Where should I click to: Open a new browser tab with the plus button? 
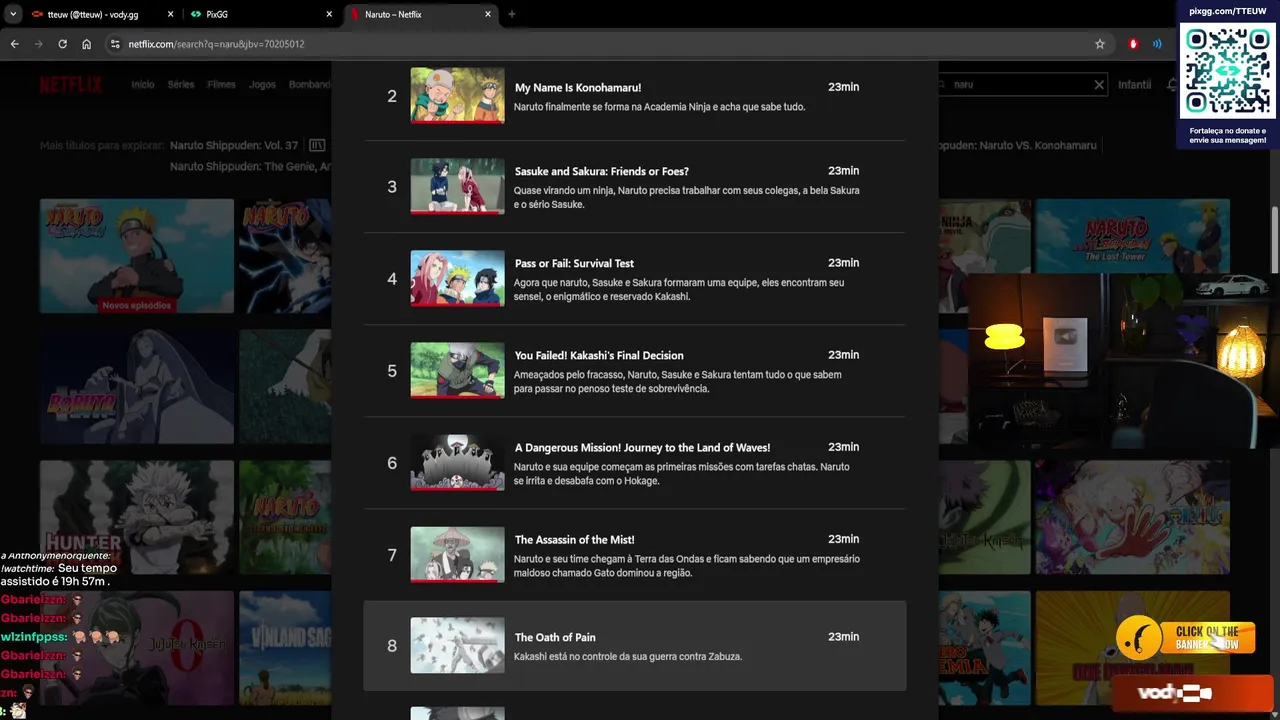point(512,14)
